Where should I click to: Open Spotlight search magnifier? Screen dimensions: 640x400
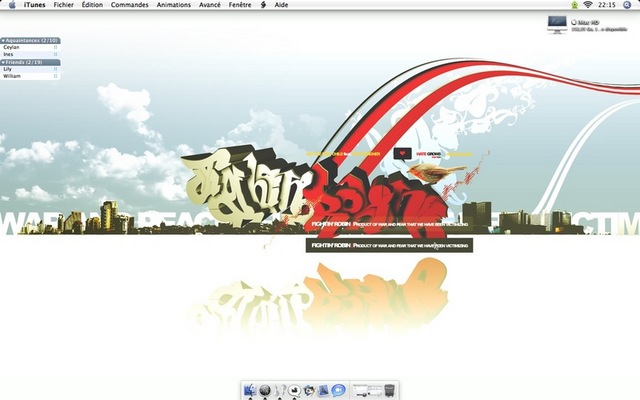tap(629, 5)
